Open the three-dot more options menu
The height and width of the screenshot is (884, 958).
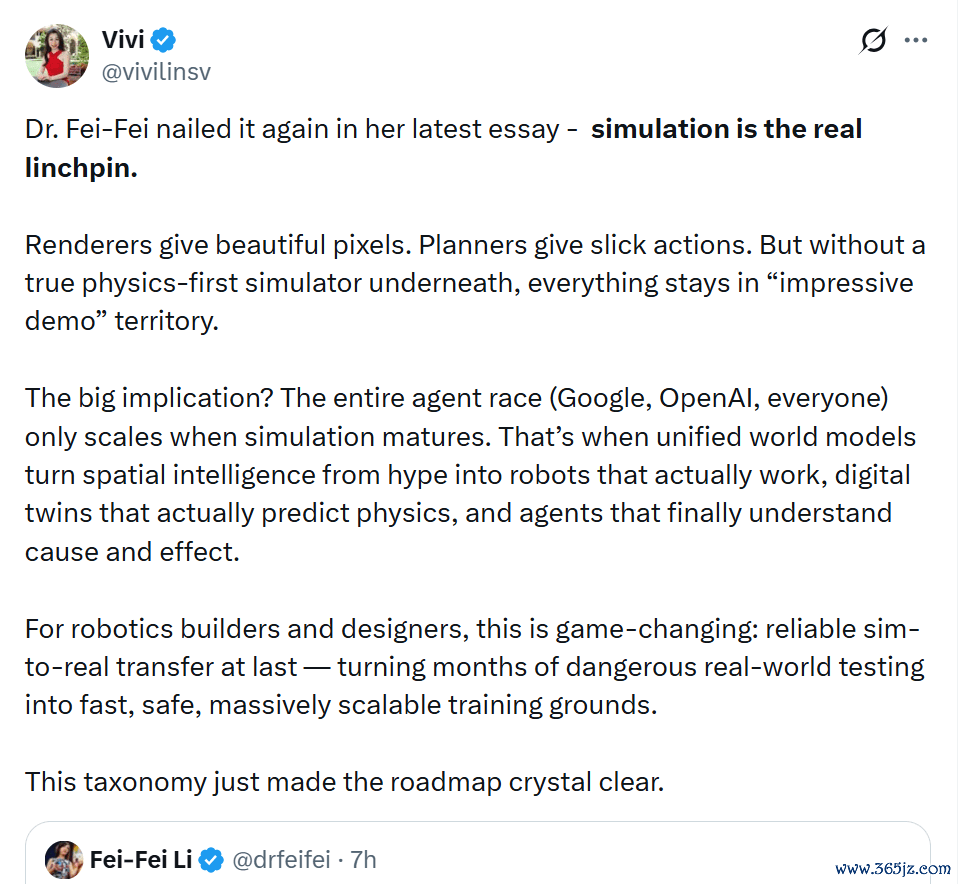(x=916, y=40)
